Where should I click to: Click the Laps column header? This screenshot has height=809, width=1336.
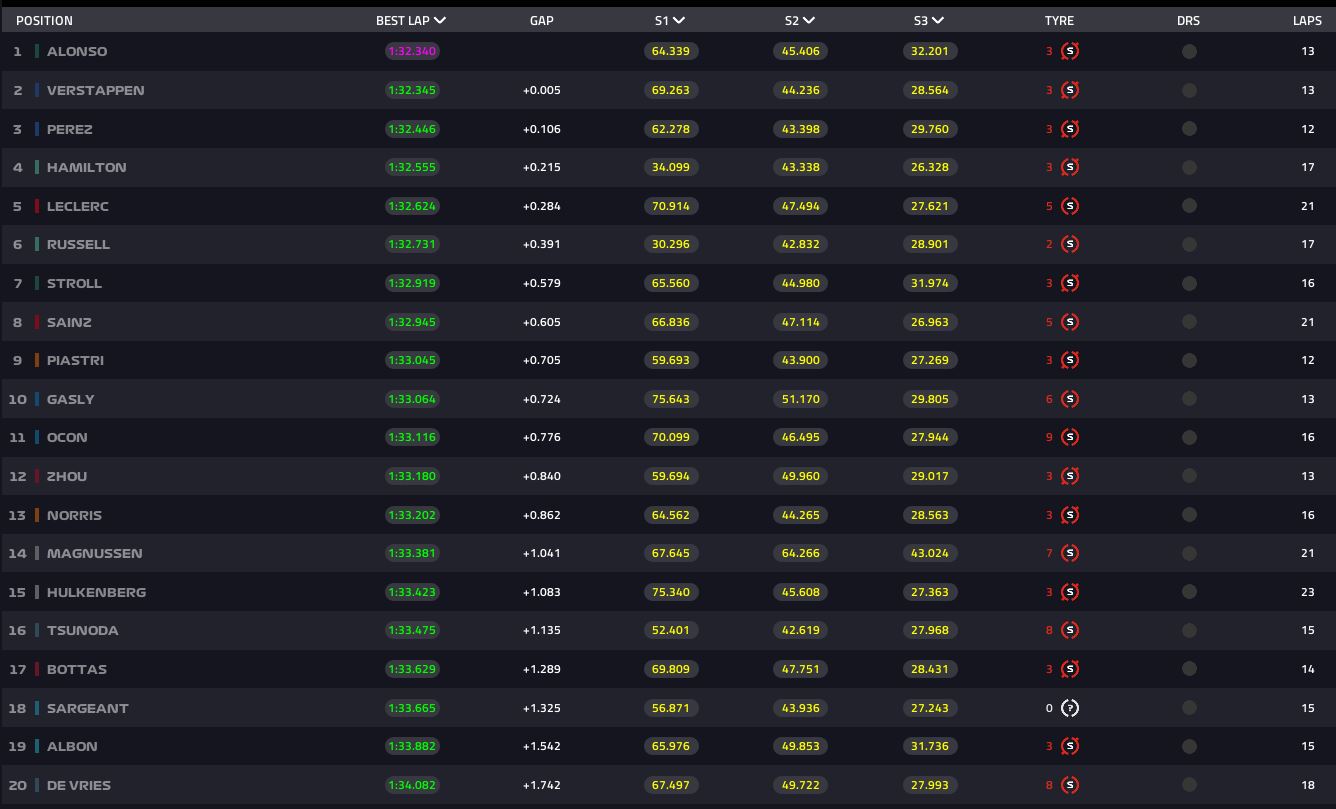tap(1306, 20)
